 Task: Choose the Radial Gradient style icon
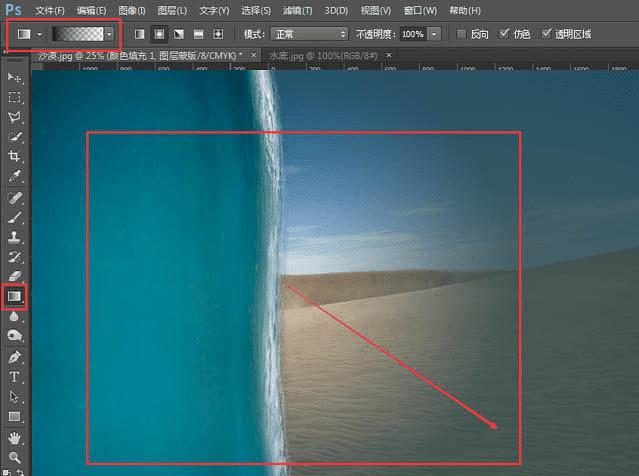tap(159, 34)
